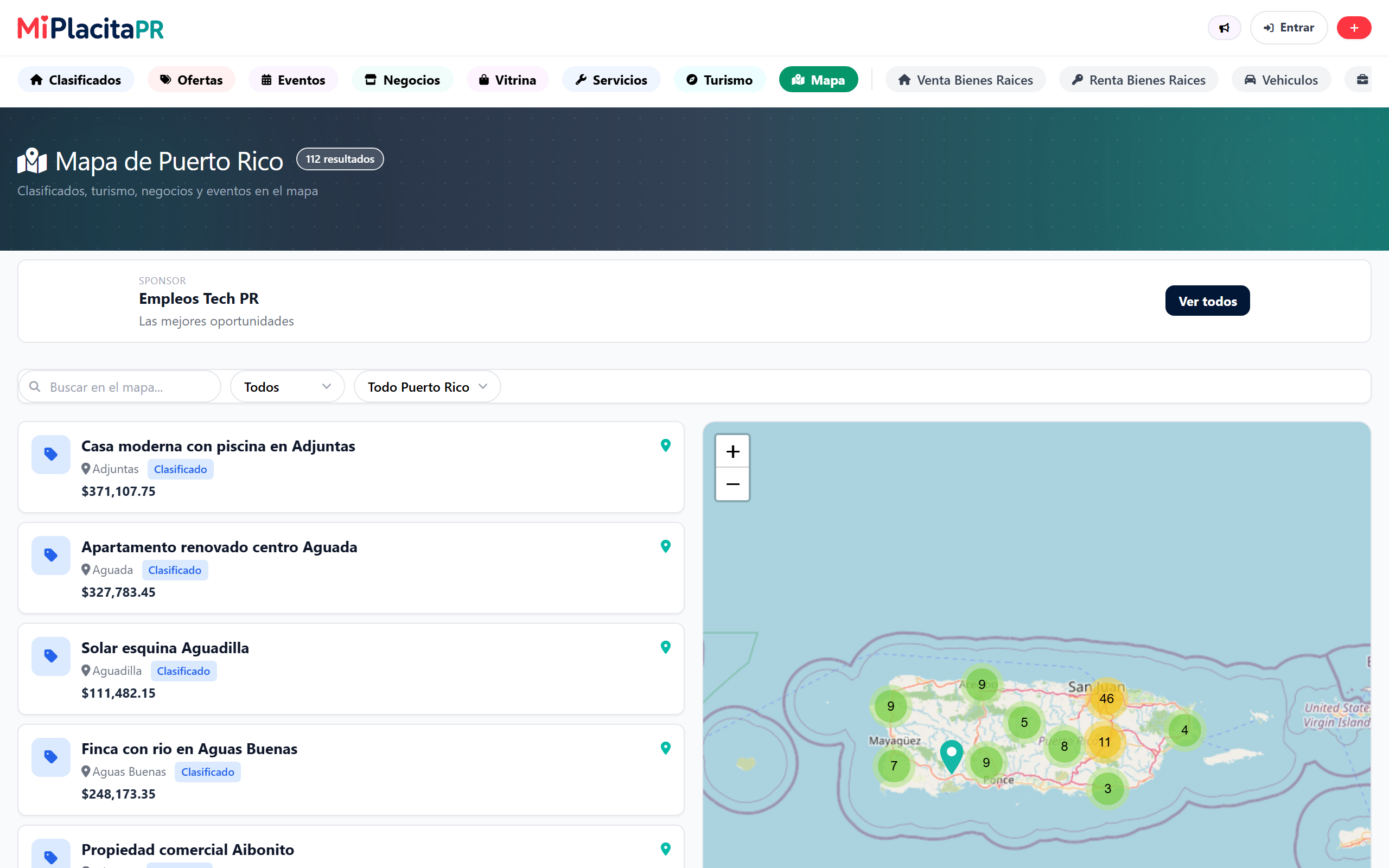Switch to the Ofertas tab
The height and width of the screenshot is (868, 1389).
pyautogui.click(x=191, y=80)
